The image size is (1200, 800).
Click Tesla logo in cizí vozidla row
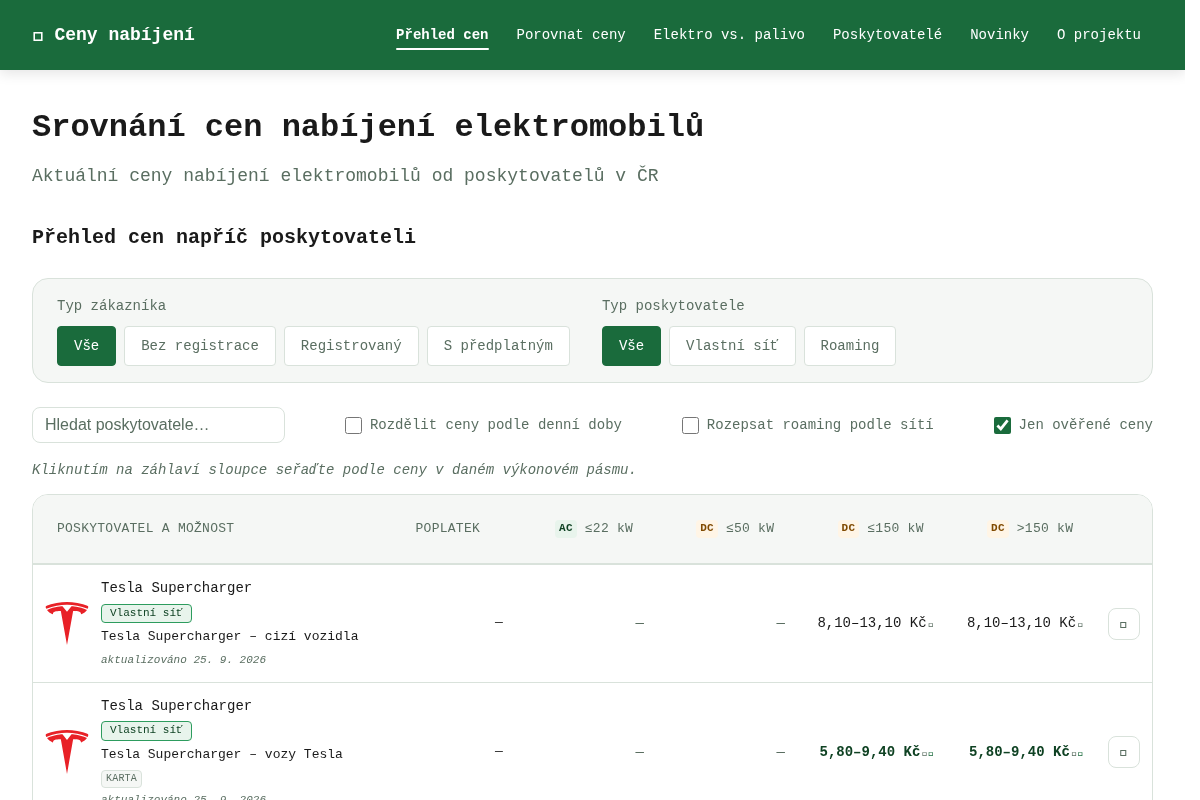pos(67,623)
